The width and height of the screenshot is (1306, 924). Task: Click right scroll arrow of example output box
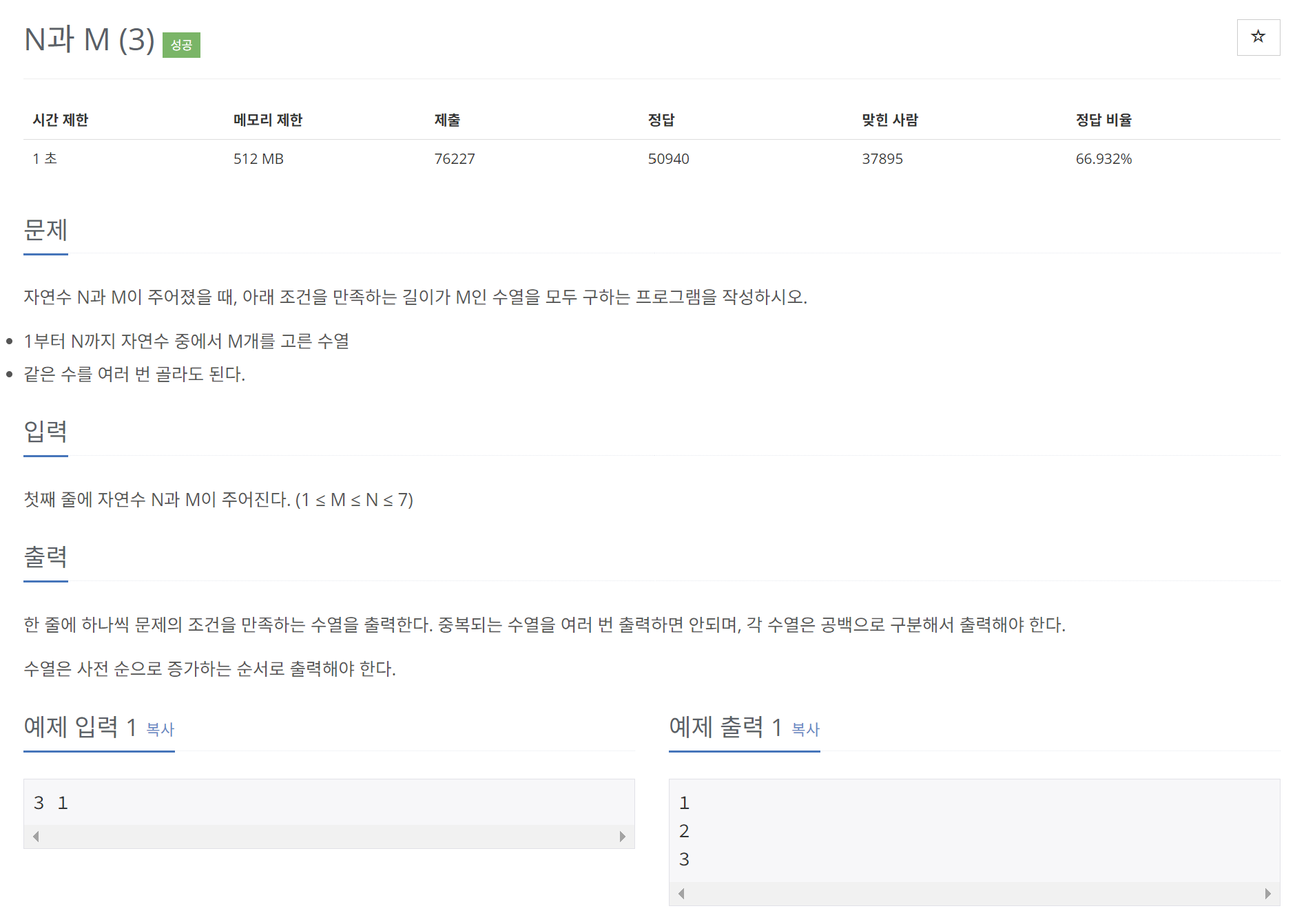1267,894
